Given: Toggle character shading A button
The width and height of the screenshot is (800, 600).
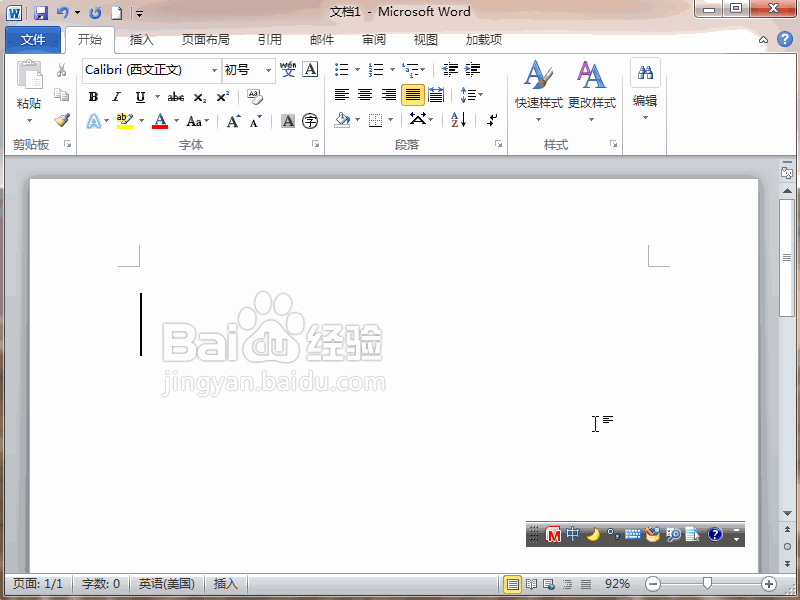Looking at the screenshot, I should click(288, 121).
